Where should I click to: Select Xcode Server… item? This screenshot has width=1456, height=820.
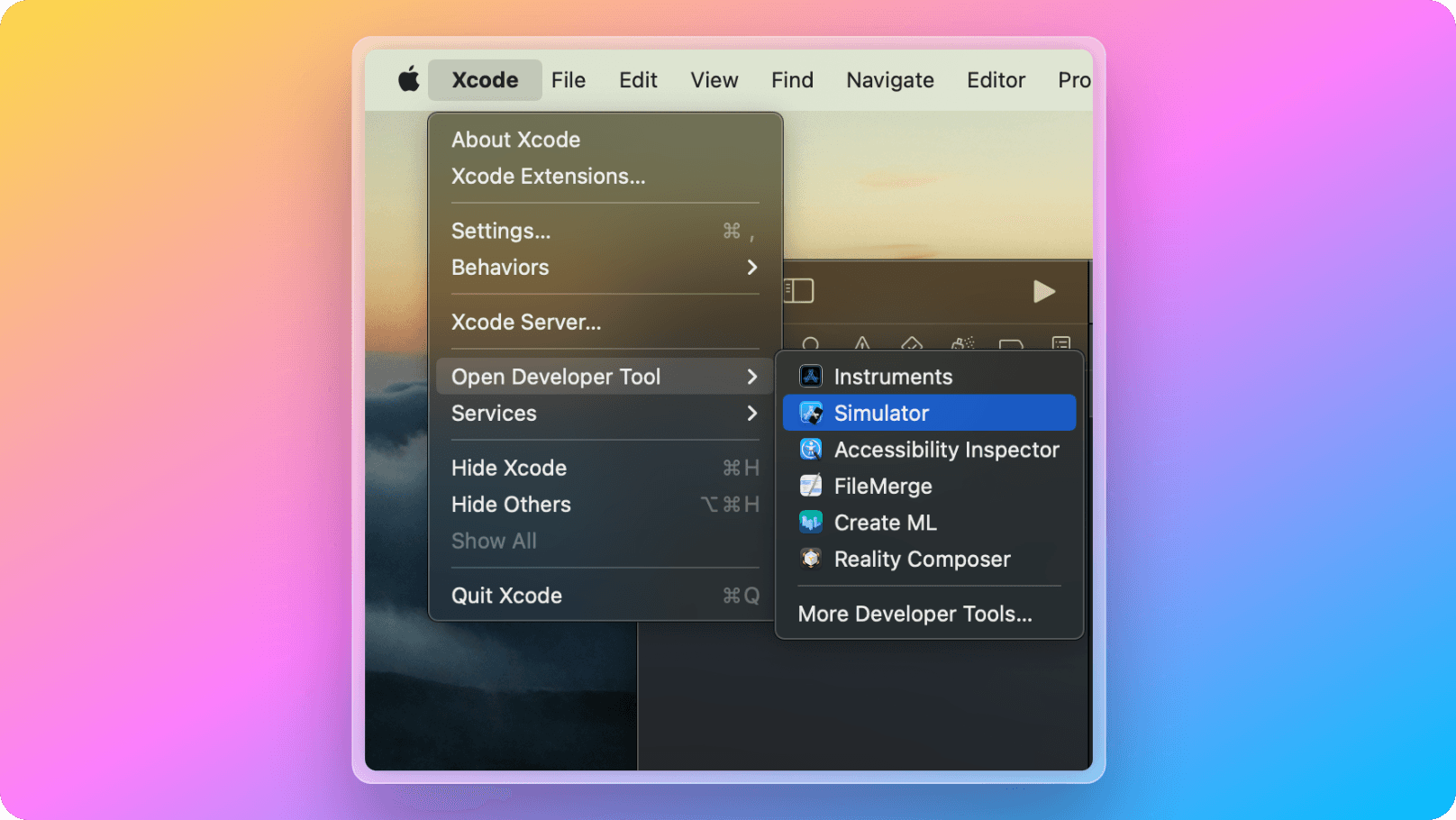pos(526,322)
